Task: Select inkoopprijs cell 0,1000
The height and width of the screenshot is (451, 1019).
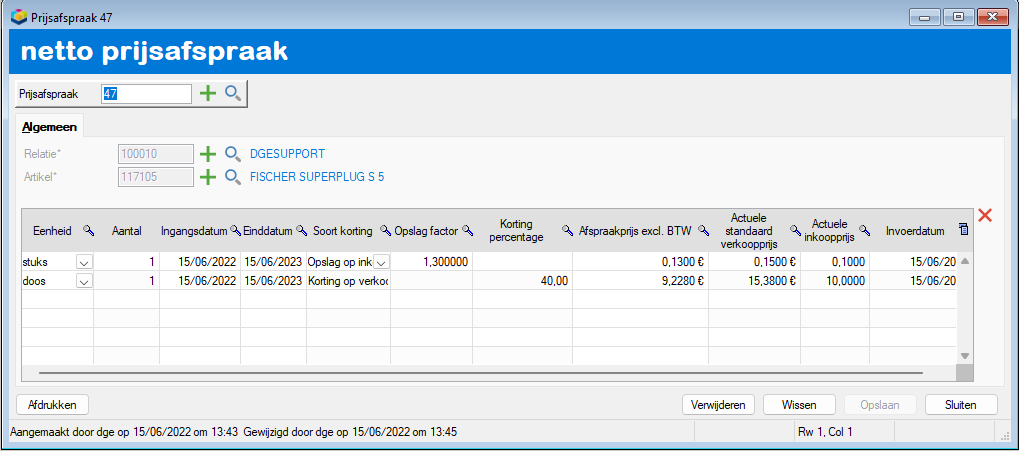Action: tap(835, 262)
